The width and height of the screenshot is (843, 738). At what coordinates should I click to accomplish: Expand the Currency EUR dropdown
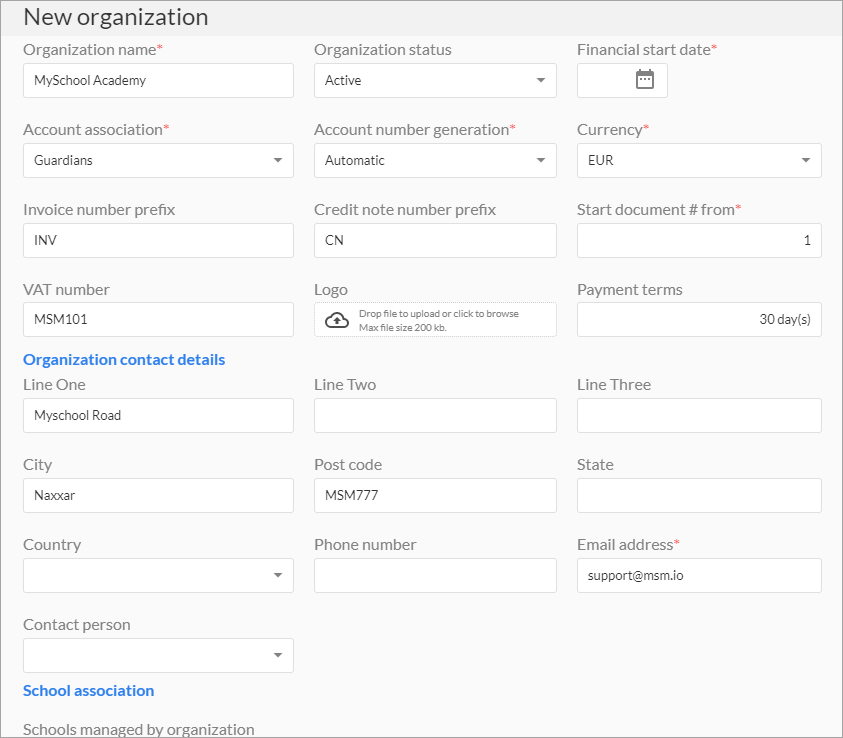699,160
